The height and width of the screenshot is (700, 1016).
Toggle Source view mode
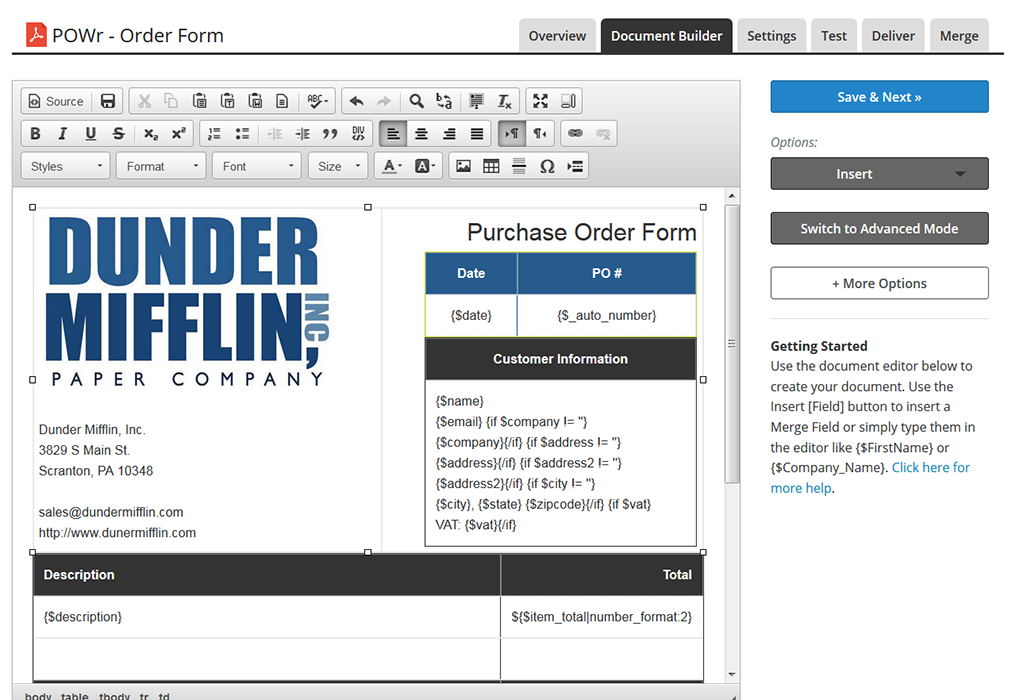(x=56, y=101)
